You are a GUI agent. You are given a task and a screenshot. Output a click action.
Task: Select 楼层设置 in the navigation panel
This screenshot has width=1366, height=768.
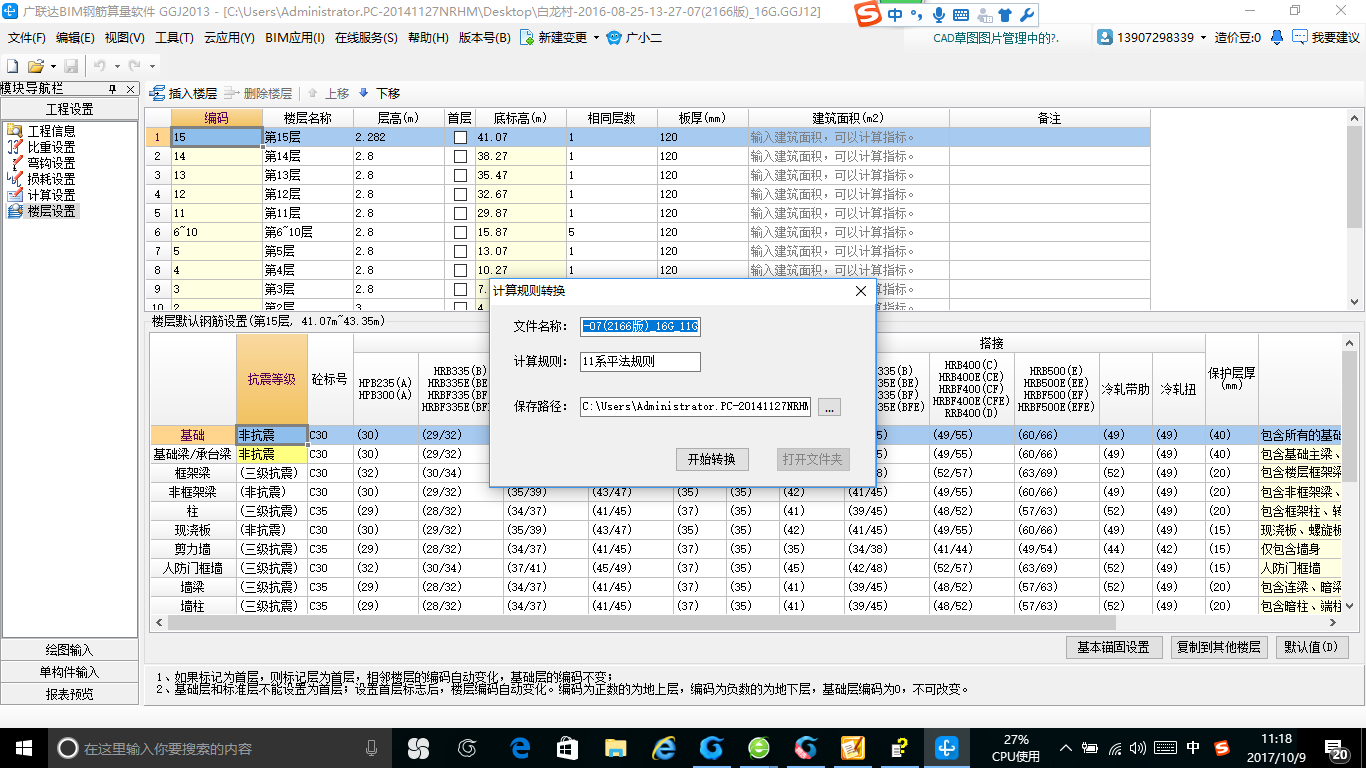click(x=50, y=211)
